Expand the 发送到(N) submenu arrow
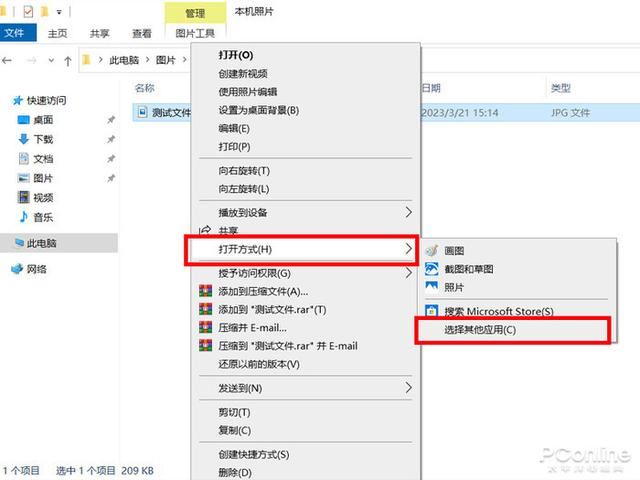Screen dimensions: 640x480 click(408, 388)
